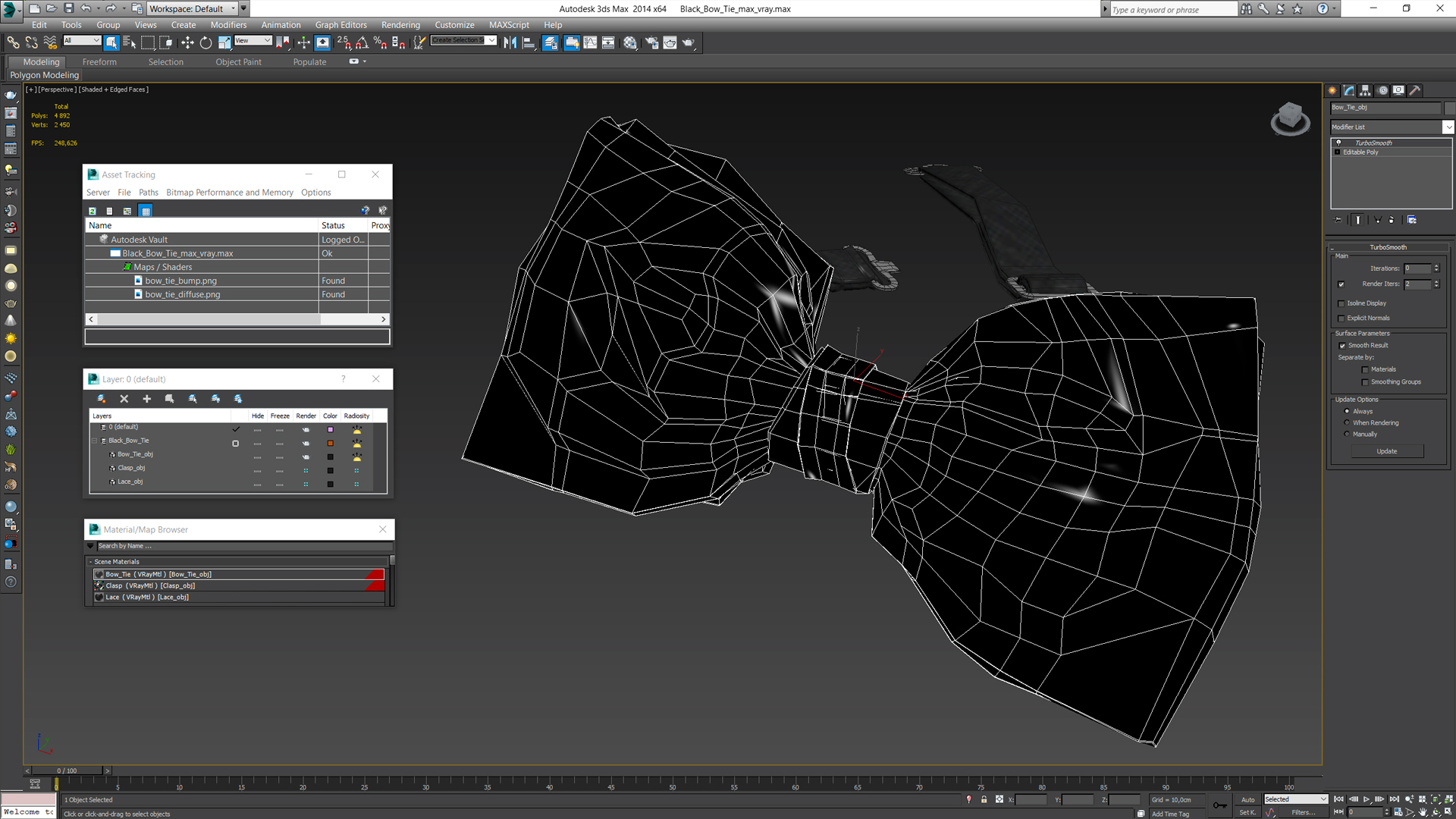Click the Mirror tool icon

tap(510, 43)
